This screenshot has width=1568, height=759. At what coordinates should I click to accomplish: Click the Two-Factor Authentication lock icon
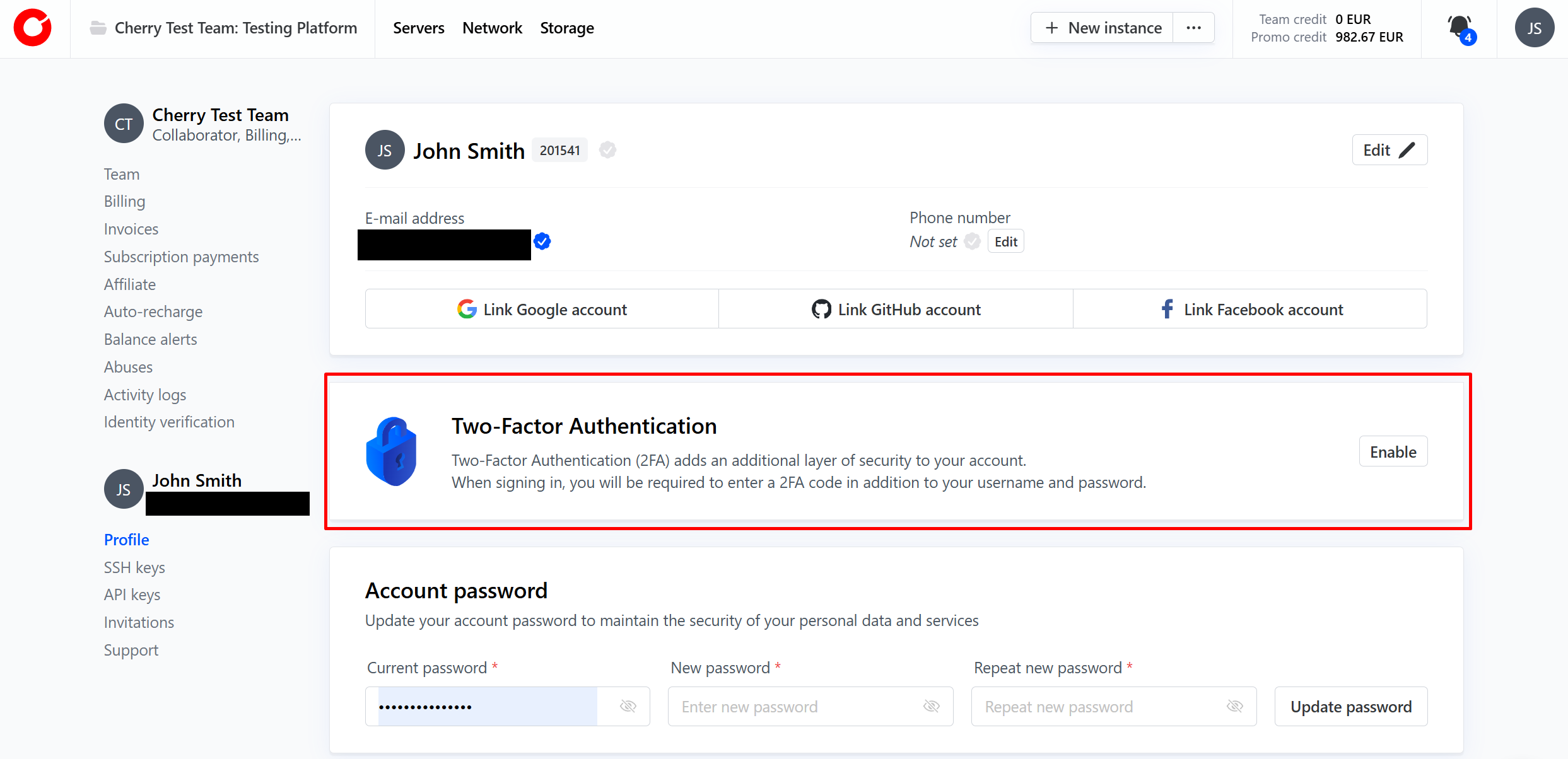pos(391,451)
